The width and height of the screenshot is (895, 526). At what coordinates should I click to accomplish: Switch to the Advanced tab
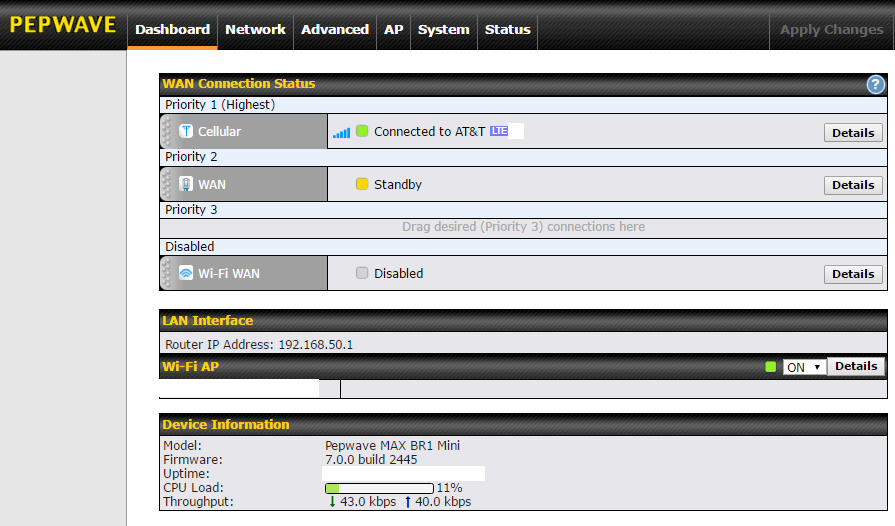(335, 29)
